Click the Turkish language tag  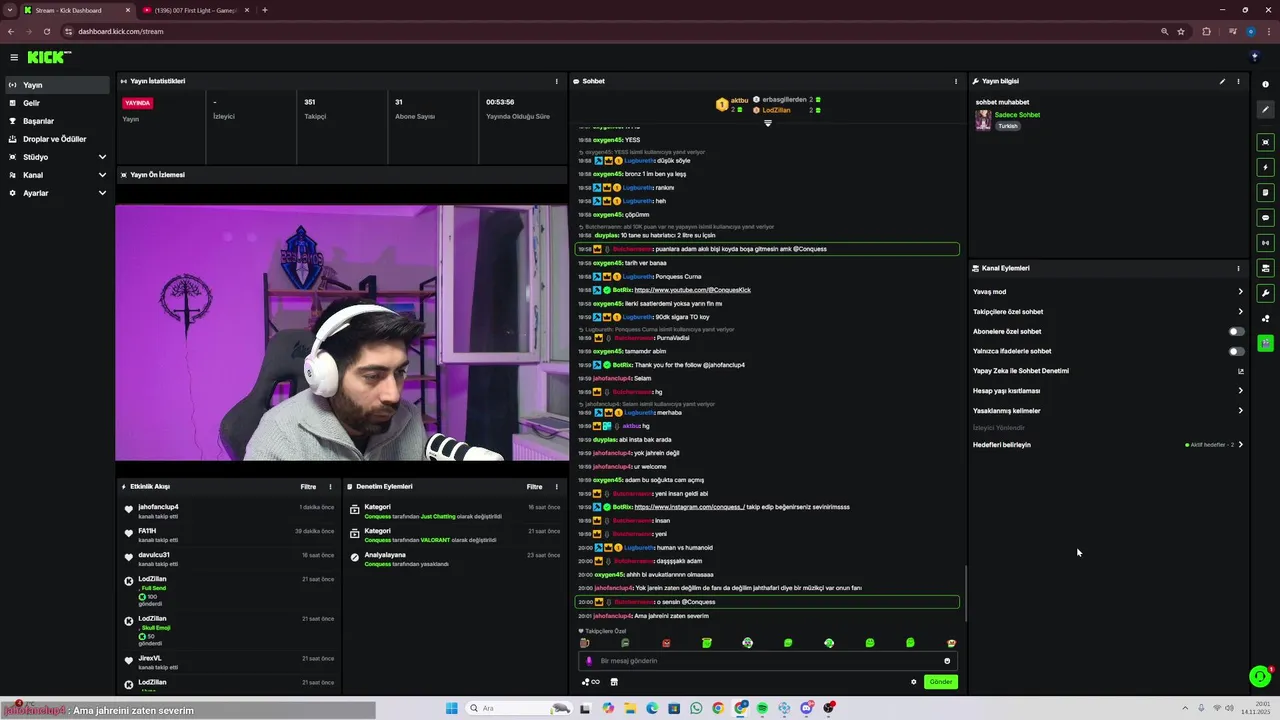(1007, 126)
